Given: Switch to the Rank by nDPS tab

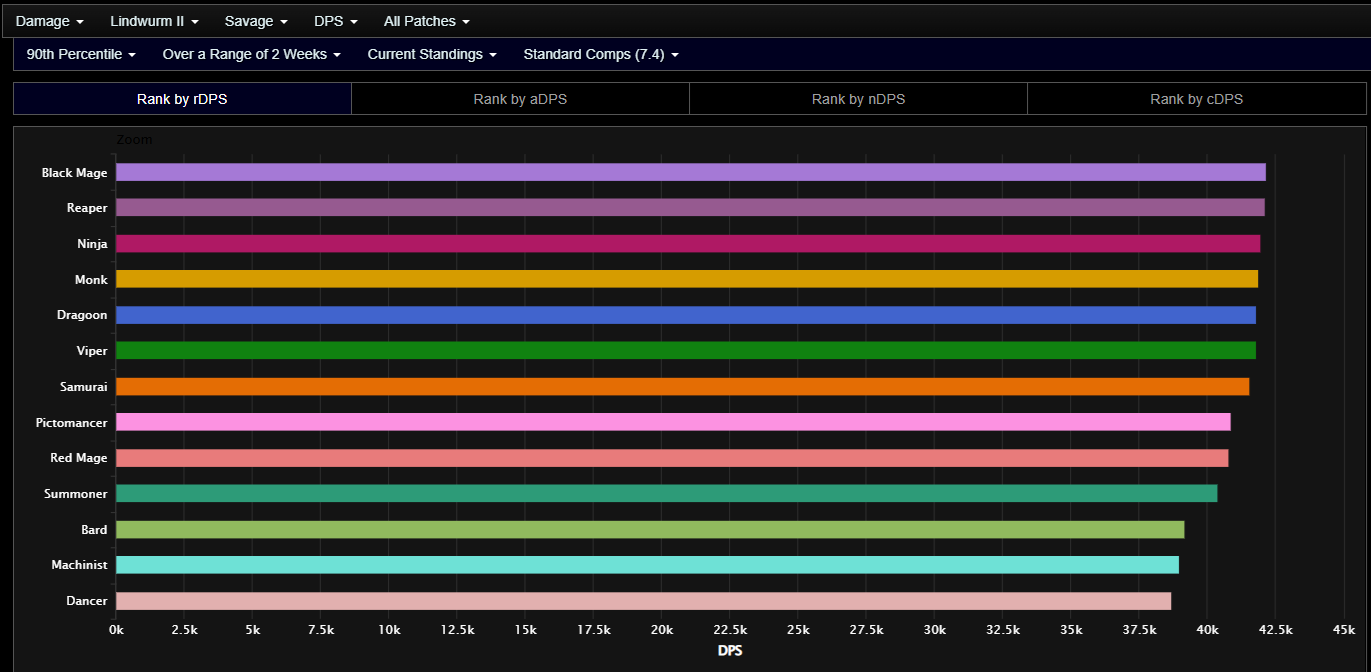Looking at the screenshot, I should click(x=858, y=99).
